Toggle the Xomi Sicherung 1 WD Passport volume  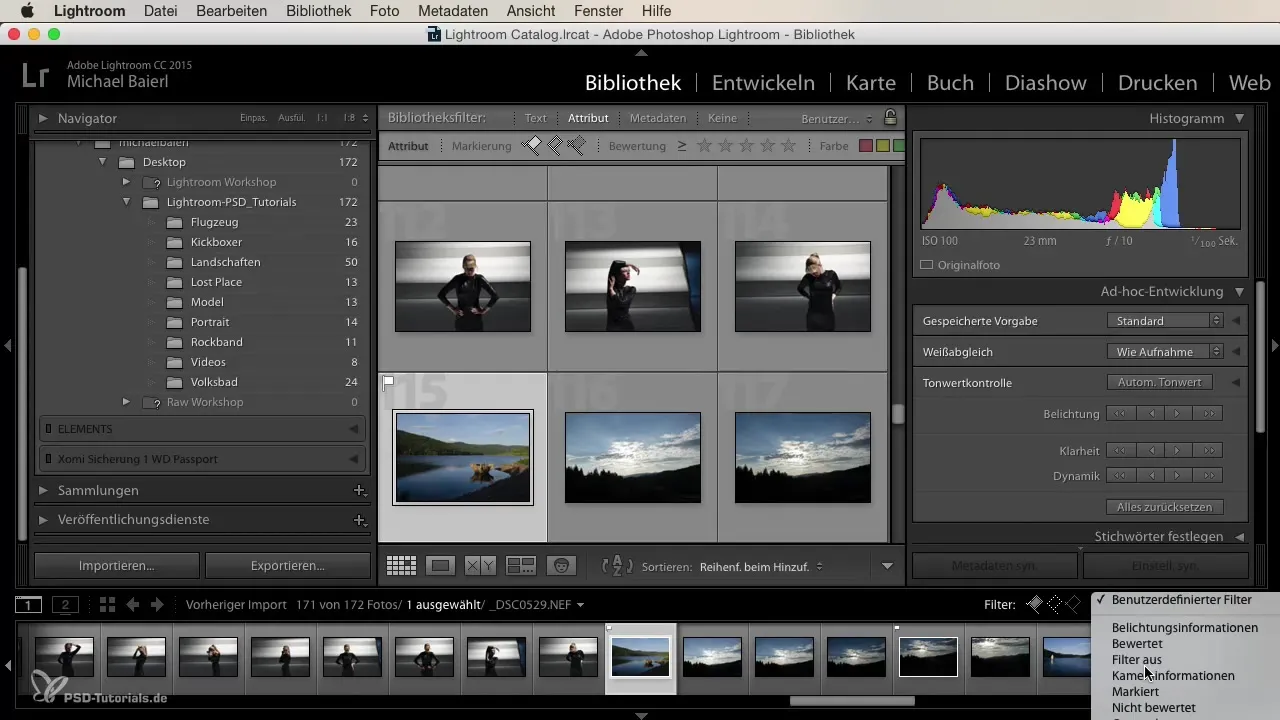pyautogui.click(x=48, y=459)
